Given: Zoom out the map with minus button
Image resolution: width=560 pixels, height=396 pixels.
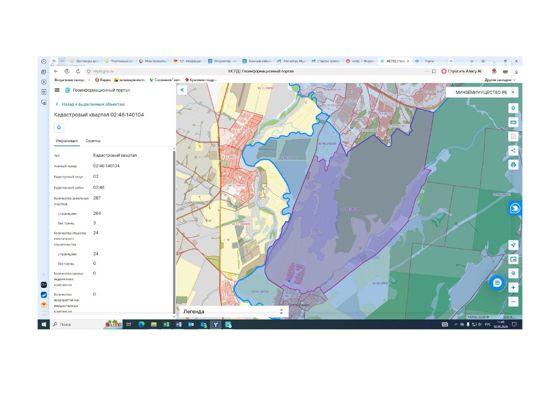Looking at the screenshot, I should click(513, 302).
